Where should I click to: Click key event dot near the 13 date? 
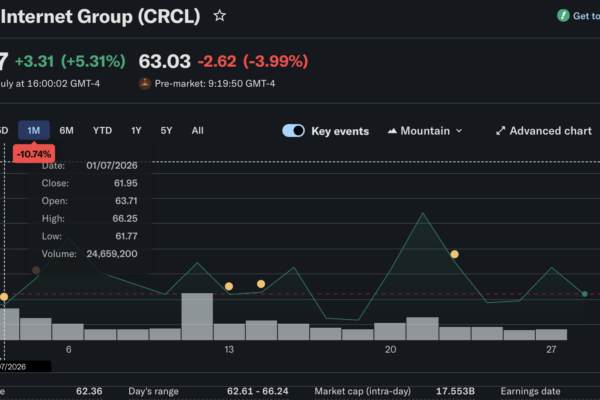229,286
